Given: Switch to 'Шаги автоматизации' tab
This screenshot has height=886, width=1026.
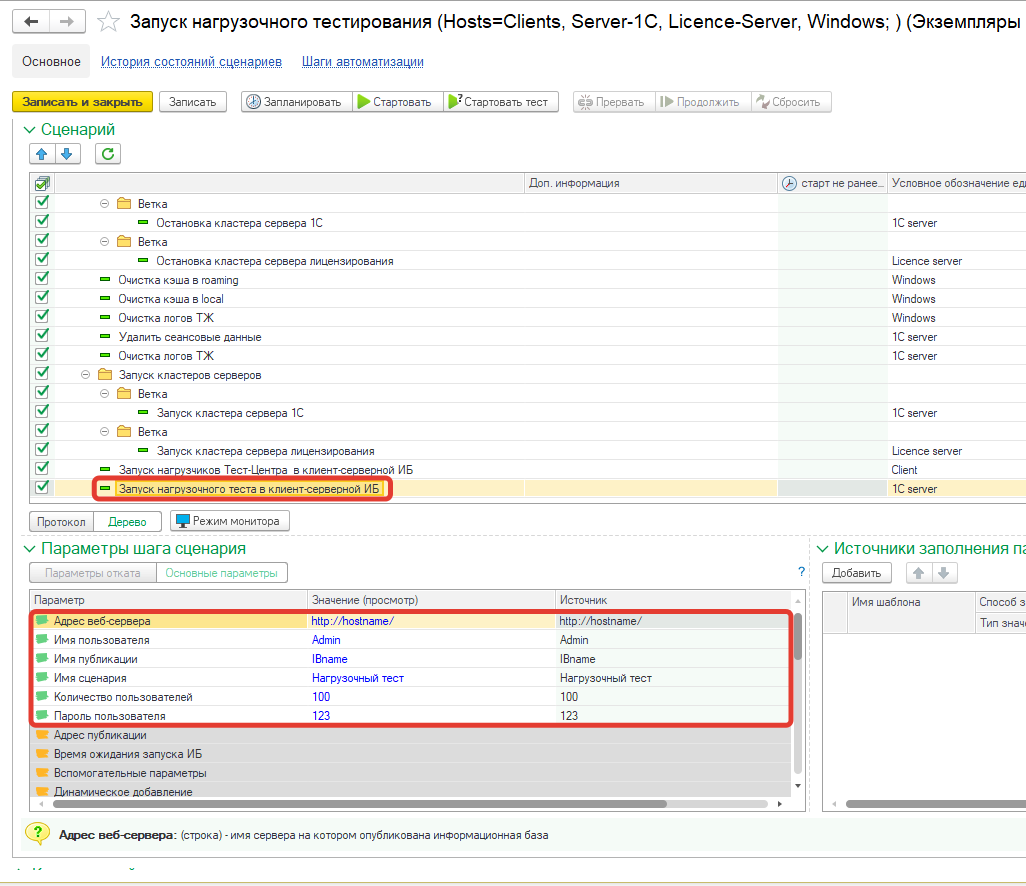Looking at the screenshot, I should (x=362, y=62).
